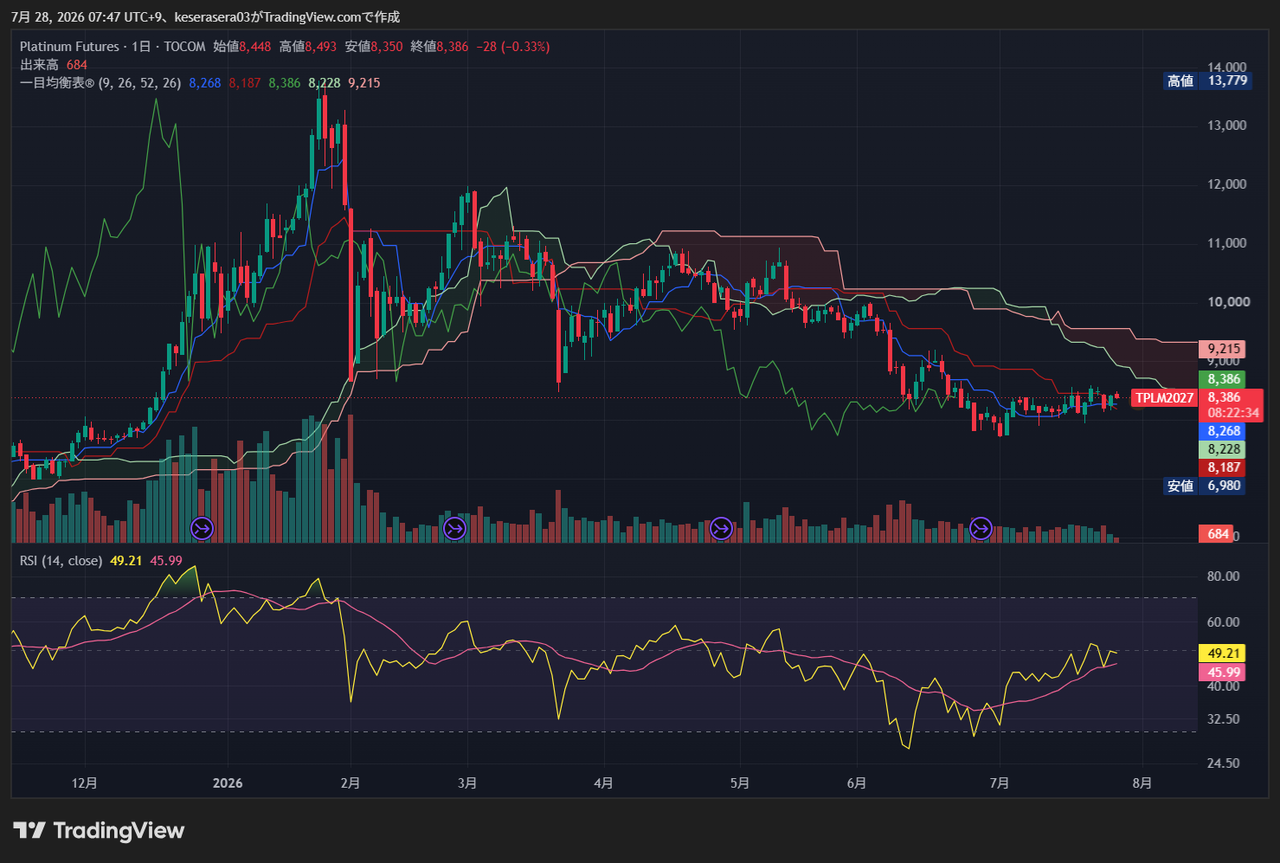Click the "Platinum Futures · 1日 · TOCOM" title
The image size is (1280, 863).
click(x=113, y=46)
